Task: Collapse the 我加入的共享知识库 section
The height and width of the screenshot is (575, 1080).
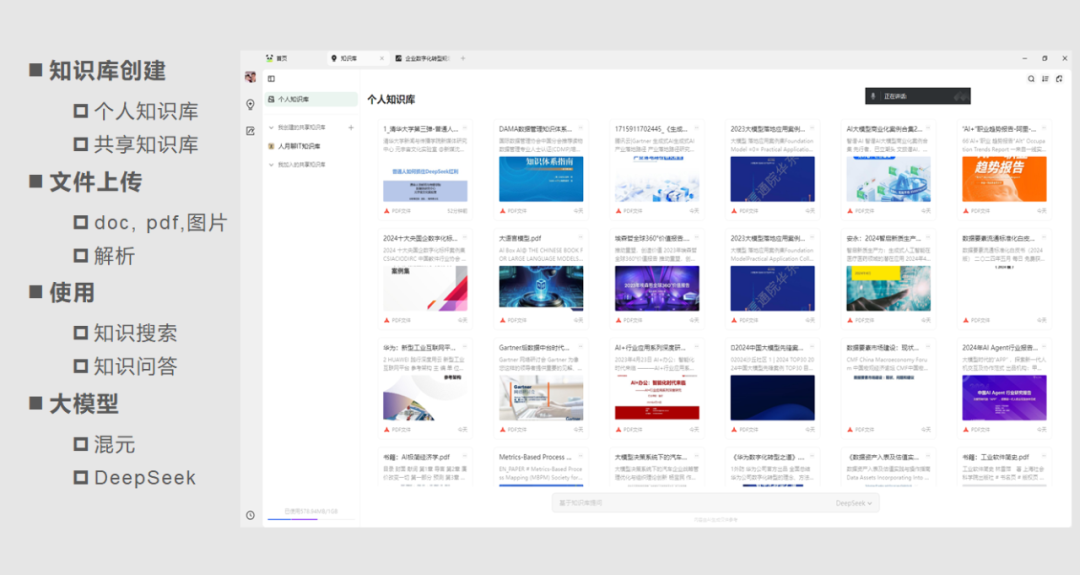Action: tap(271, 165)
